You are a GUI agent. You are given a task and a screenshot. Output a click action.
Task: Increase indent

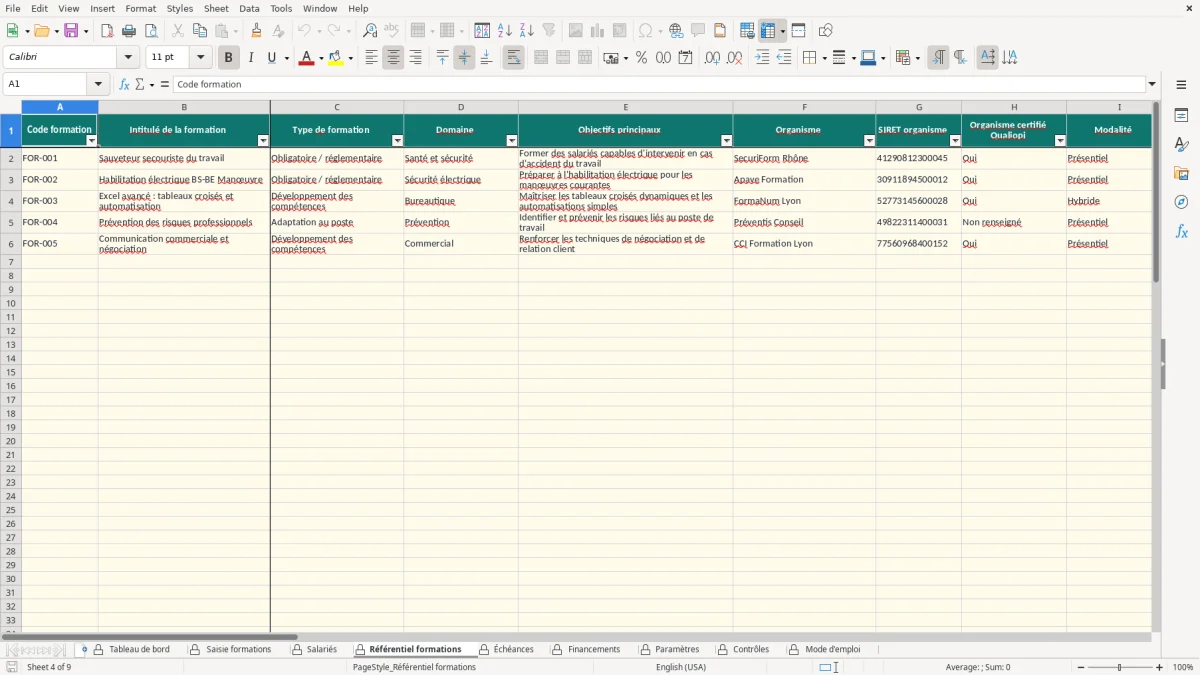tap(762, 58)
